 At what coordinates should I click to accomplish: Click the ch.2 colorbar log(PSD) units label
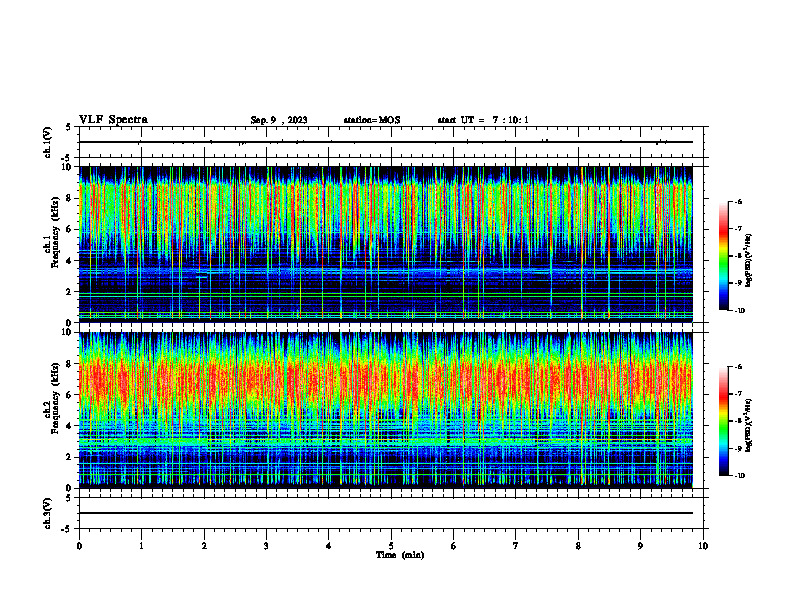[748, 426]
